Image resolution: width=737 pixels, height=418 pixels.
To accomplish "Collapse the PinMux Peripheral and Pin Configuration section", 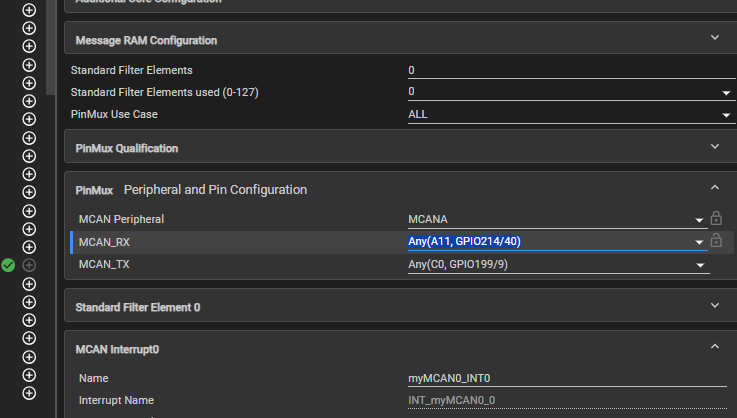I will (714, 188).
